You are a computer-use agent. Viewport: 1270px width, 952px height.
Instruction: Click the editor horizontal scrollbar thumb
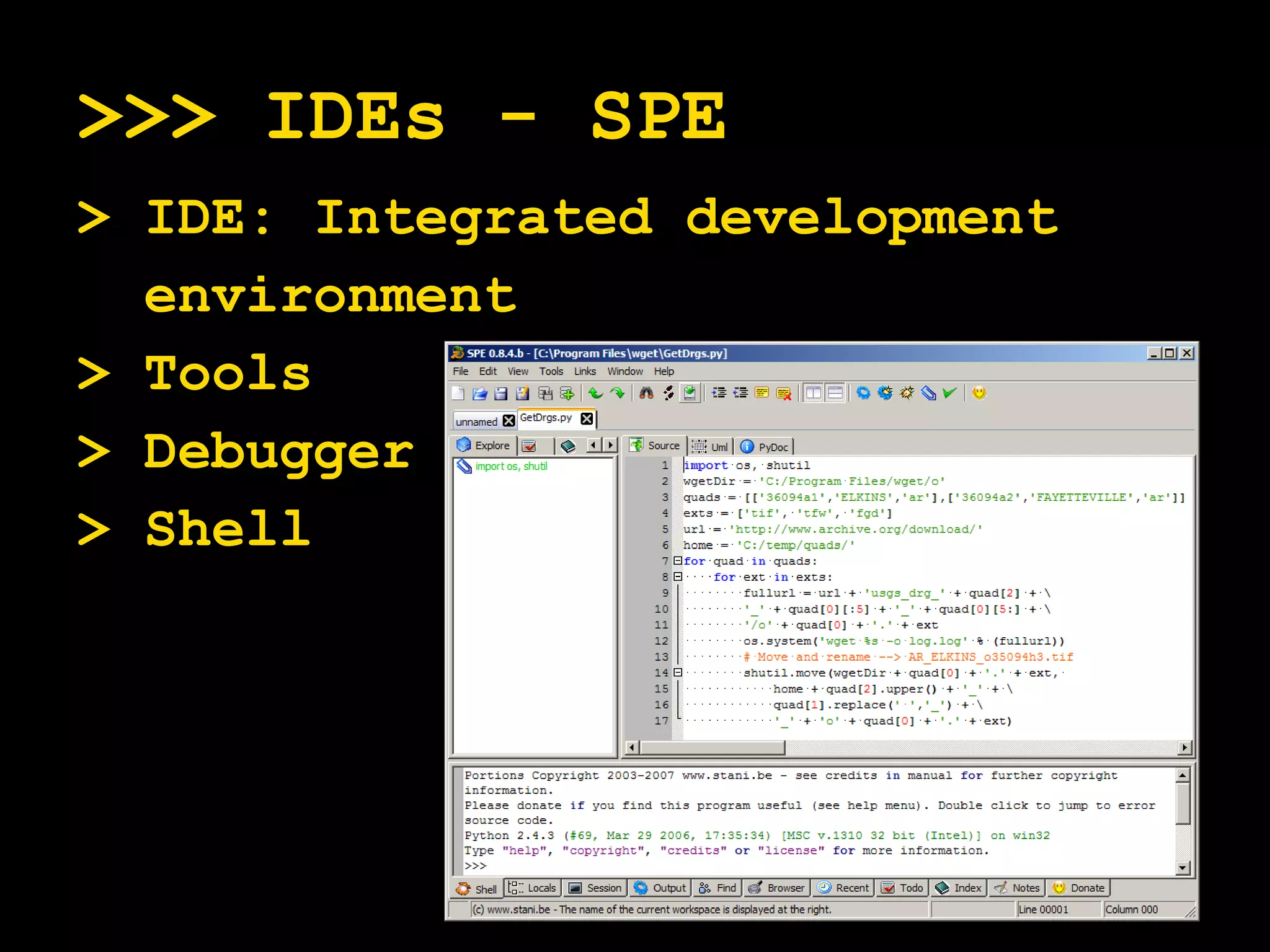pyautogui.click(x=712, y=747)
